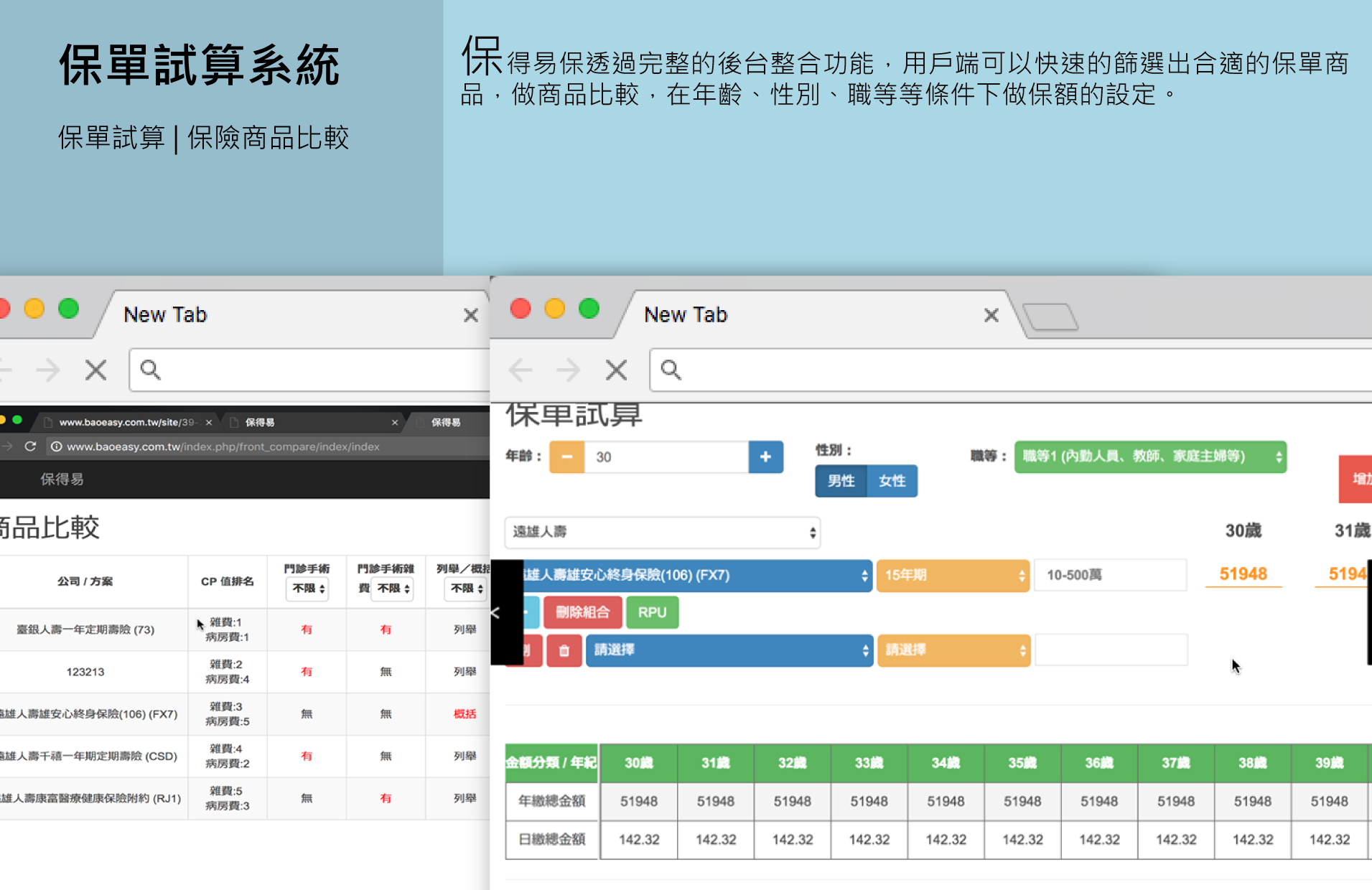The height and width of the screenshot is (890, 1372).
Task: Switch to the www.baoeasy.com.tw/site inner tab
Action: (x=126, y=422)
